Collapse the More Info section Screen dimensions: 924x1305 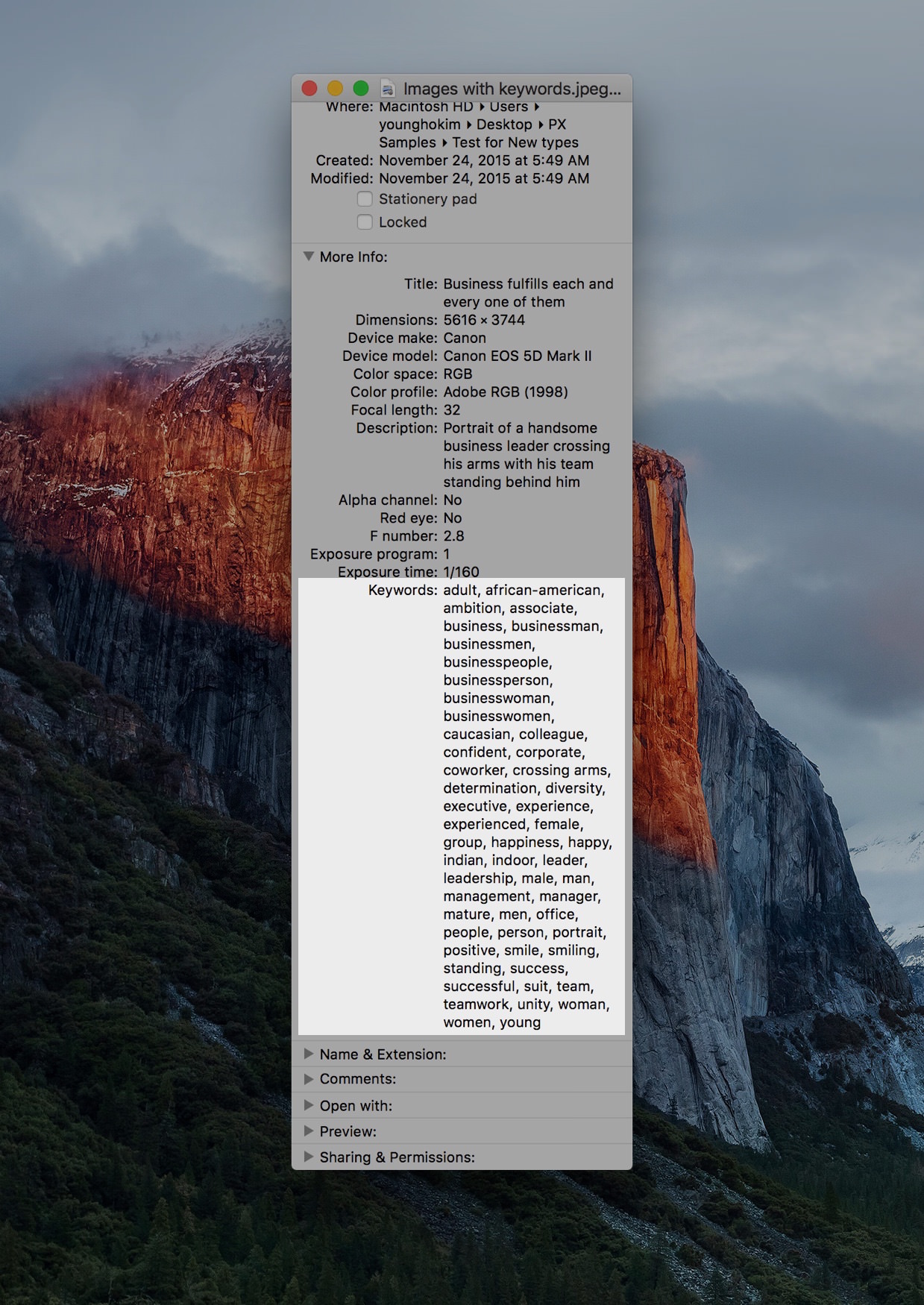tap(309, 257)
